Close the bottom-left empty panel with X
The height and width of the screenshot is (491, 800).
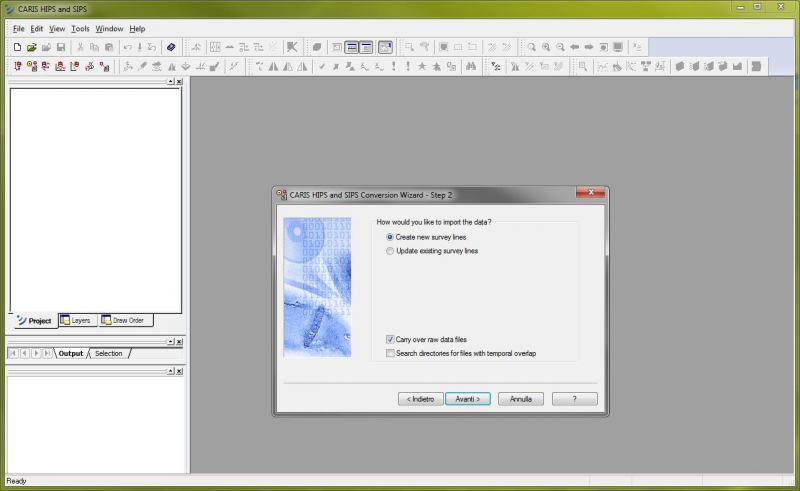tap(179, 371)
